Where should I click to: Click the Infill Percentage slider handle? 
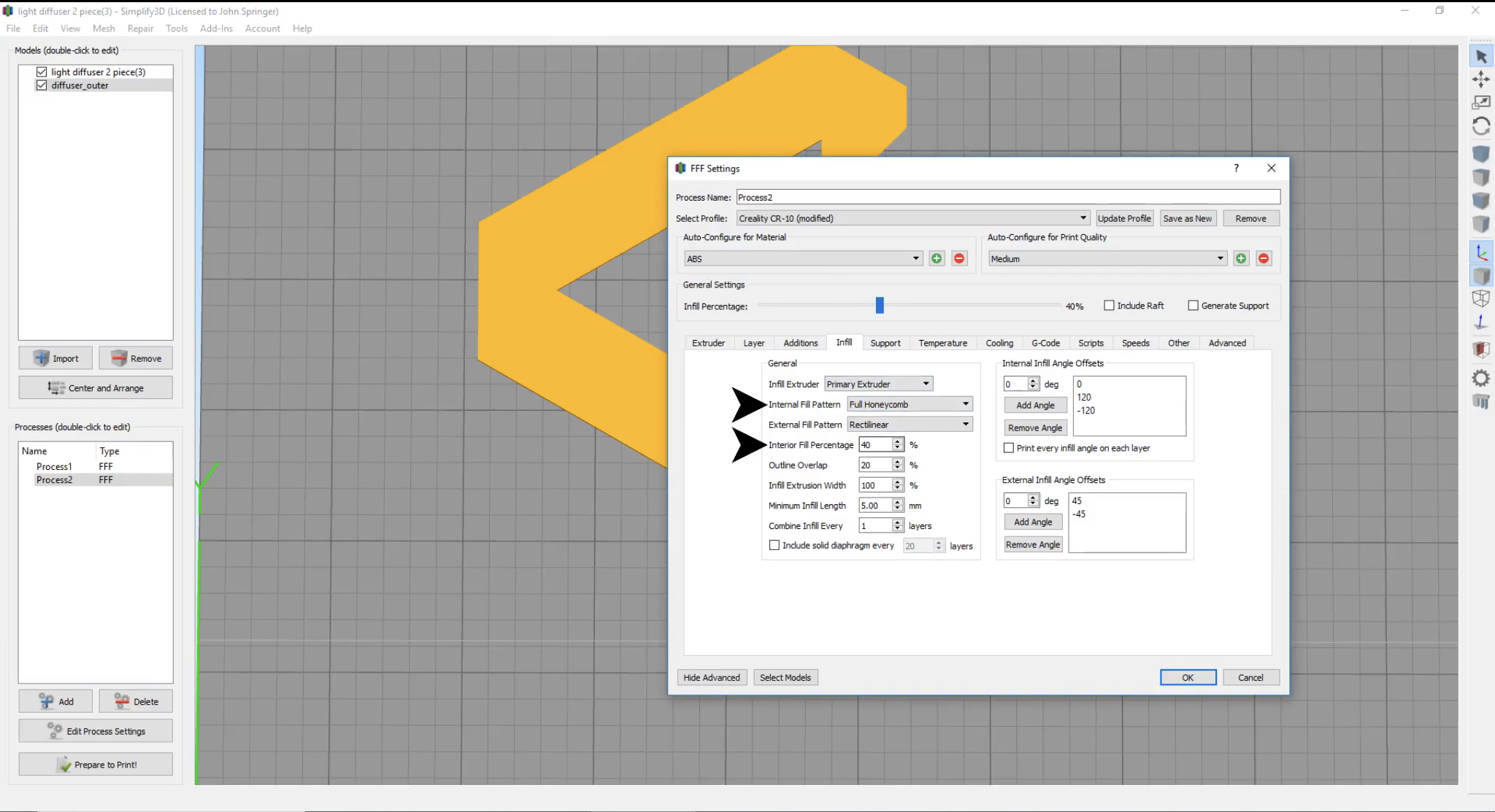pyautogui.click(x=880, y=306)
